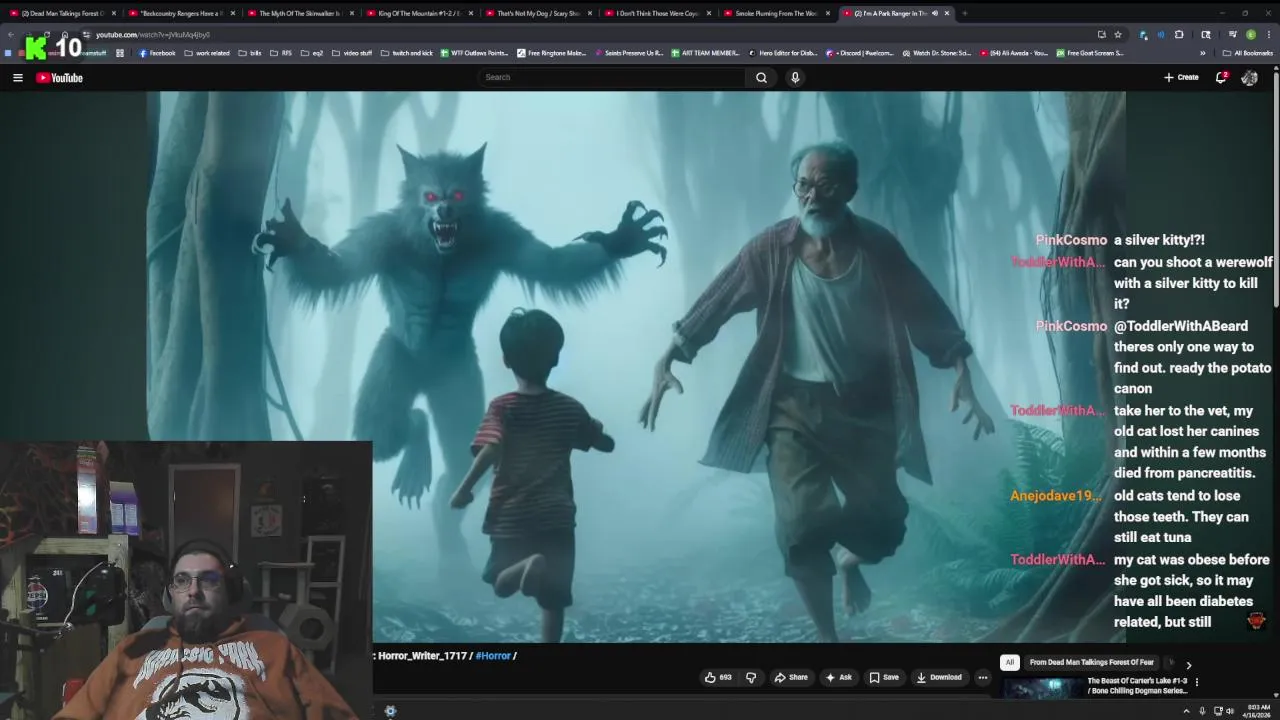This screenshot has height=720, width=1280.
Task: Click the taskbar microphone icon
Action: click(1202, 711)
